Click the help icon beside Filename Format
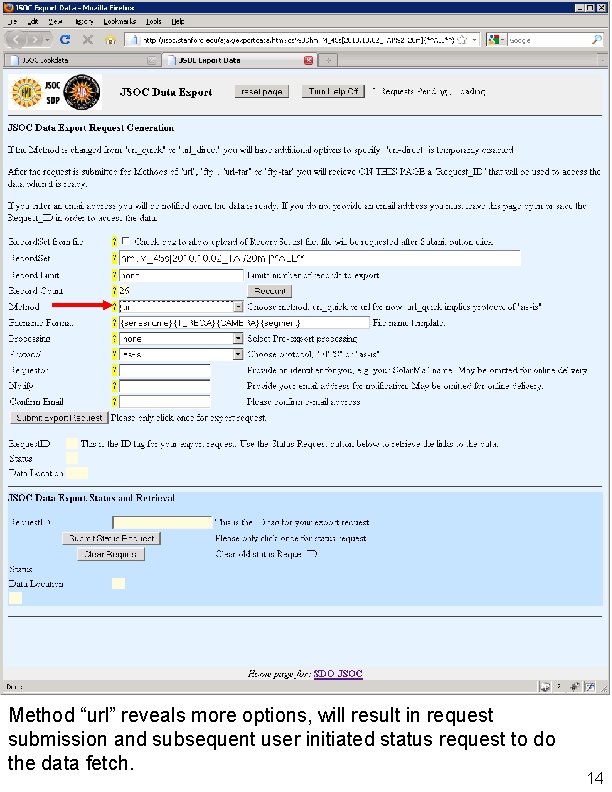Screen dimensions: 612x792 (114, 322)
